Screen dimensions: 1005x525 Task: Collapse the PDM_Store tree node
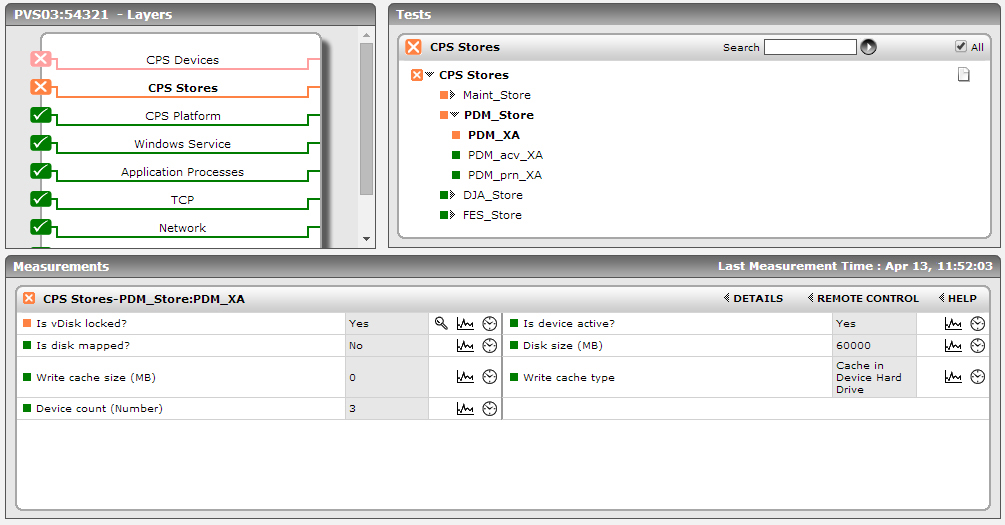454,115
